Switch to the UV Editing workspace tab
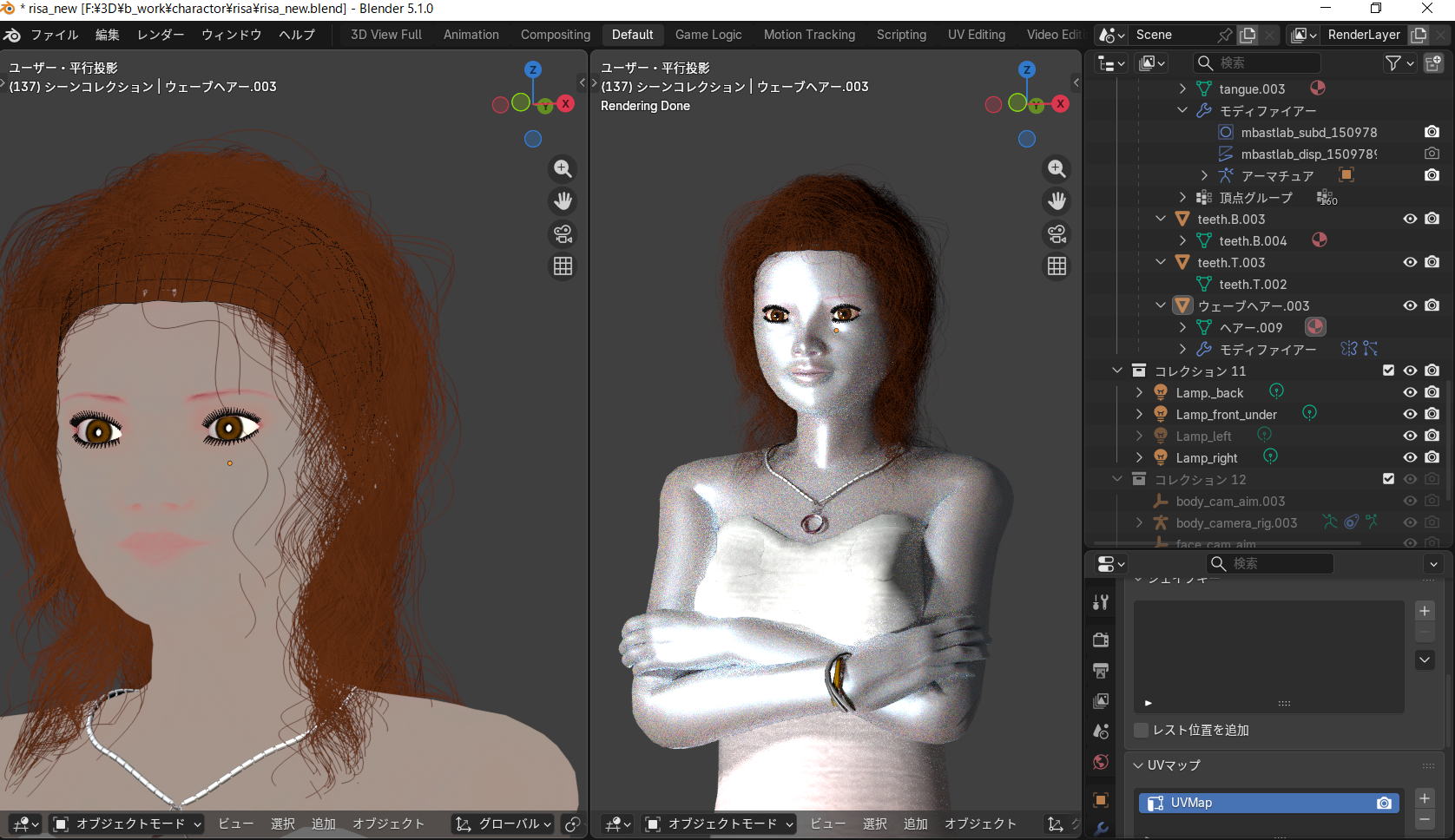Image resolution: width=1455 pixels, height=840 pixels. (x=976, y=35)
